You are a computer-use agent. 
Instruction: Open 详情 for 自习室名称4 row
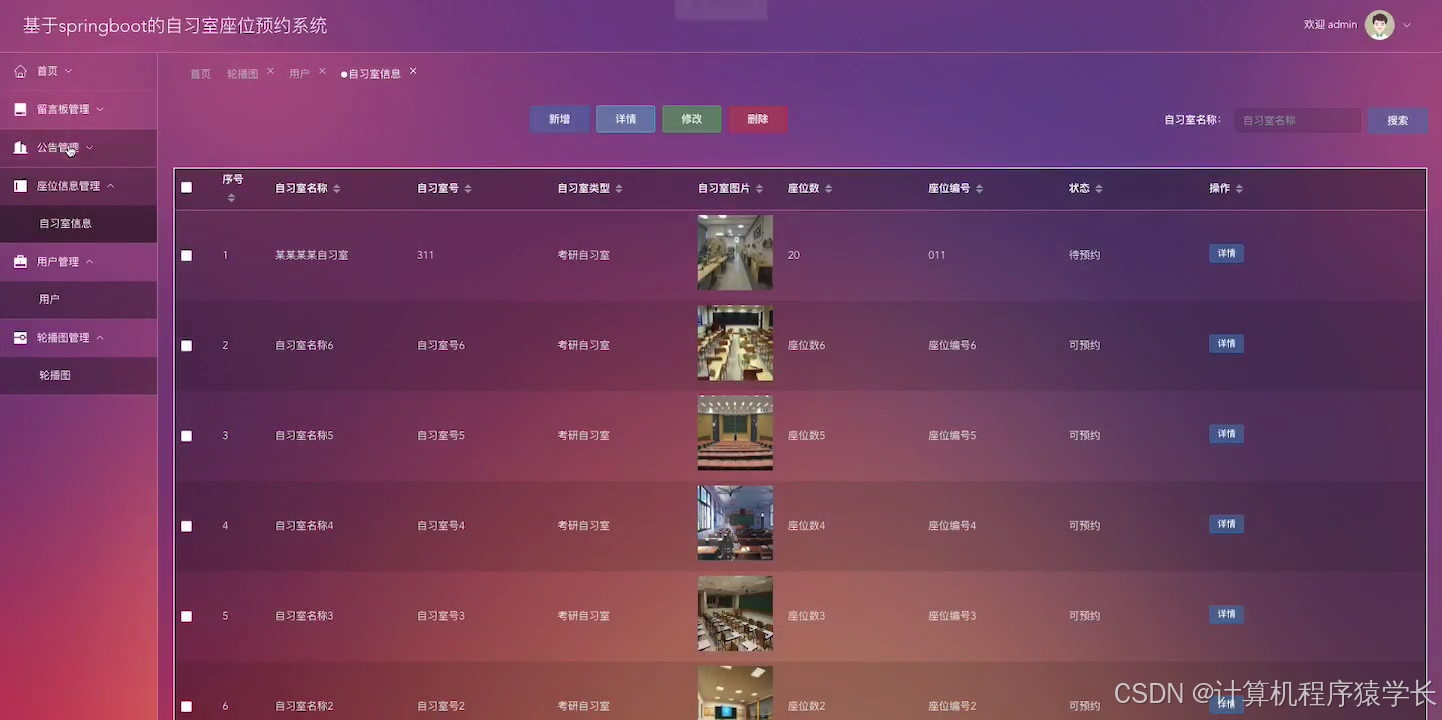(1227, 524)
